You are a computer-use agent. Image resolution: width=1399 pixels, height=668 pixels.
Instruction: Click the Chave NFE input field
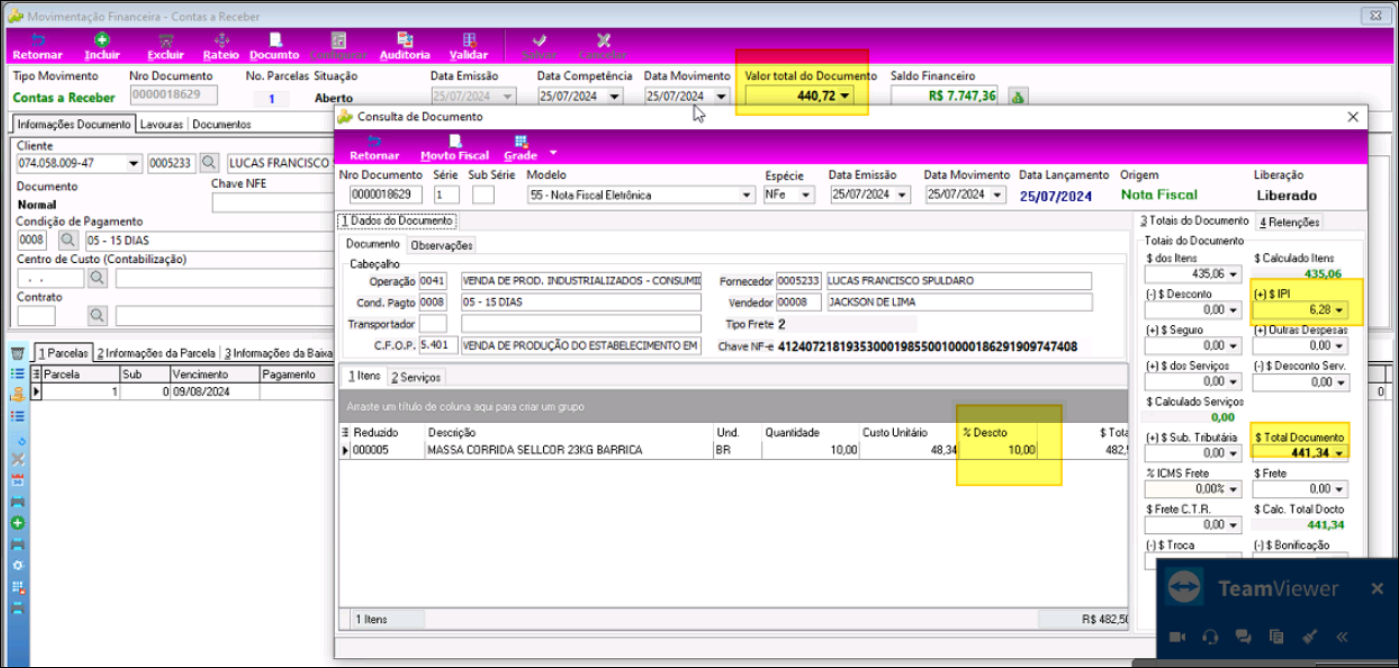[x=273, y=204]
